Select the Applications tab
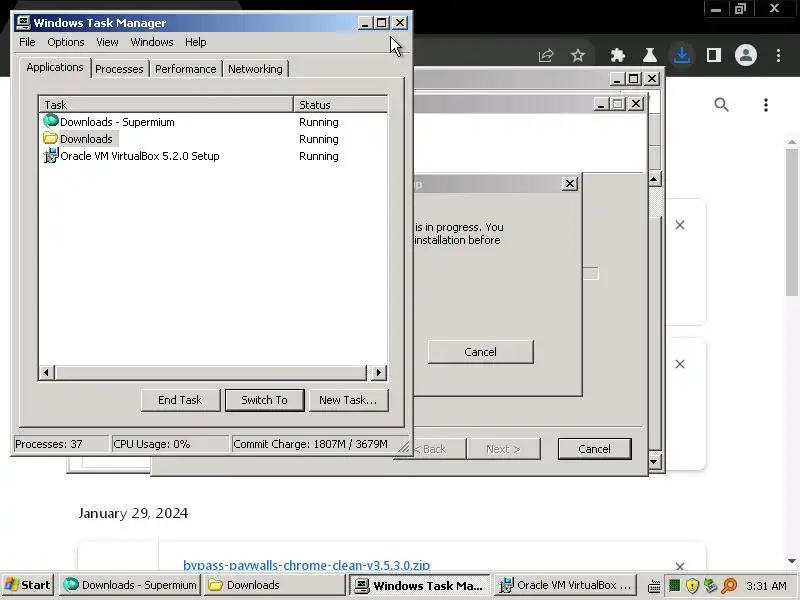800x600 pixels. click(x=55, y=67)
